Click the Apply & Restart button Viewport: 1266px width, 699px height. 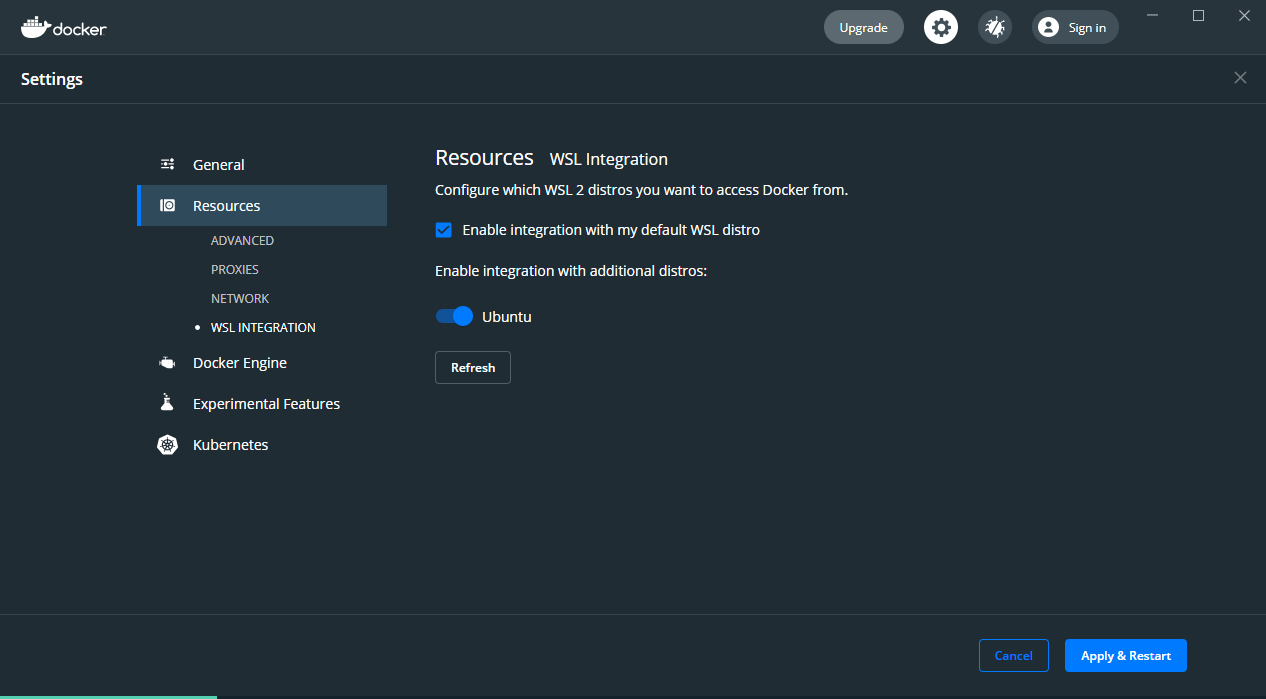[1126, 656]
